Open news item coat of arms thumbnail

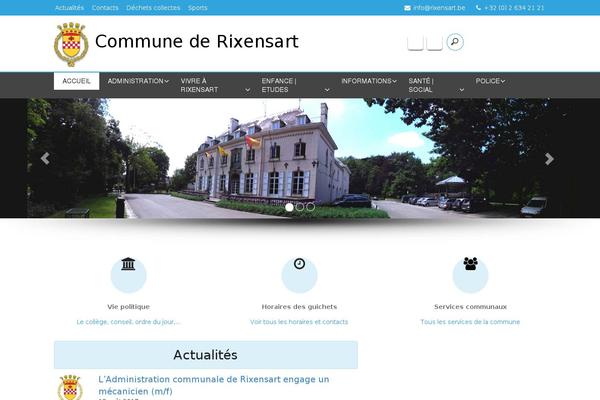pyautogui.click(x=70, y=387)
